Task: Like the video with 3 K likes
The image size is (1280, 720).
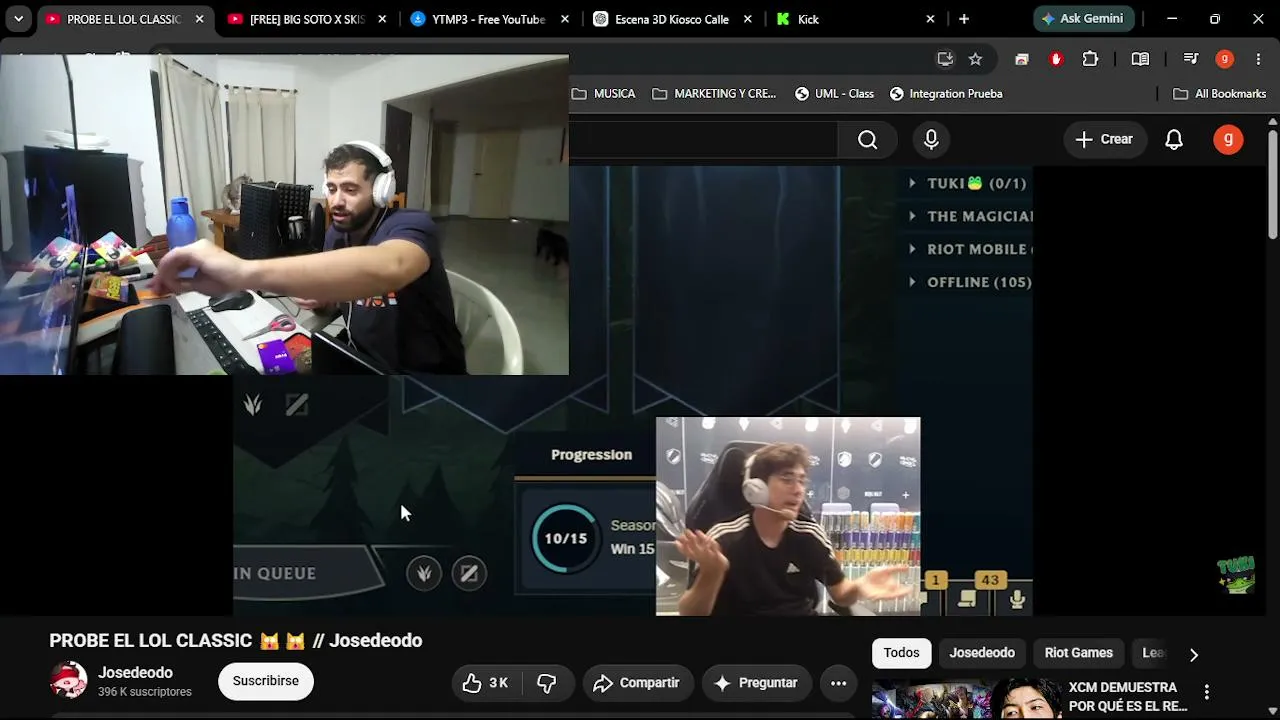Action: coord(486,683)
